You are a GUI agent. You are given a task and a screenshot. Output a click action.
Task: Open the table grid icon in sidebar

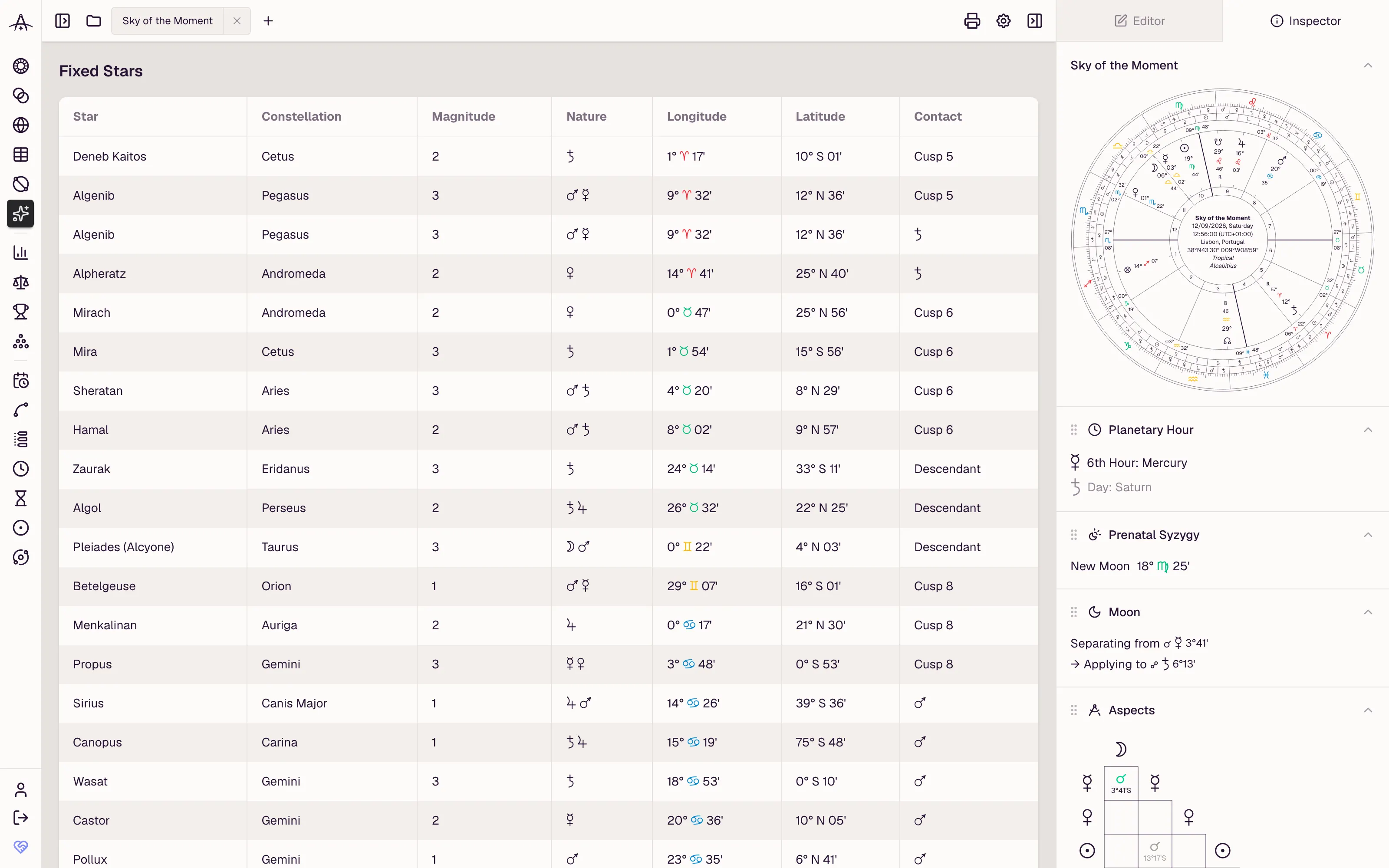click(21, 155)
